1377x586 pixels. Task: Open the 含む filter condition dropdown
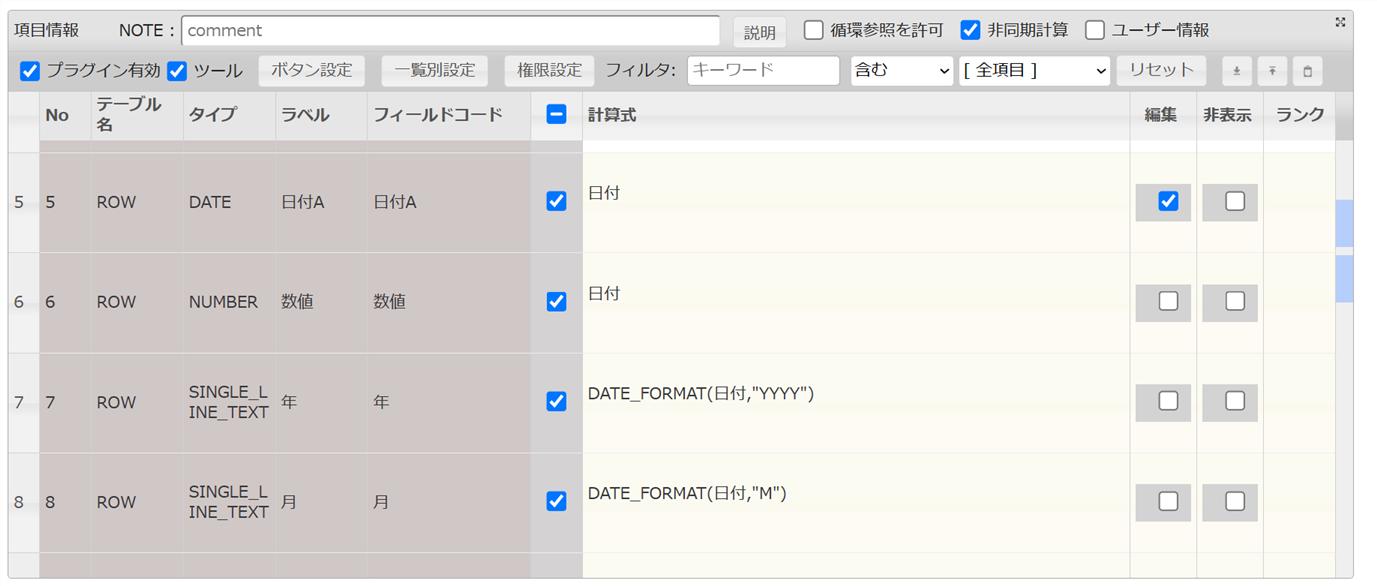tap(901, 70)
